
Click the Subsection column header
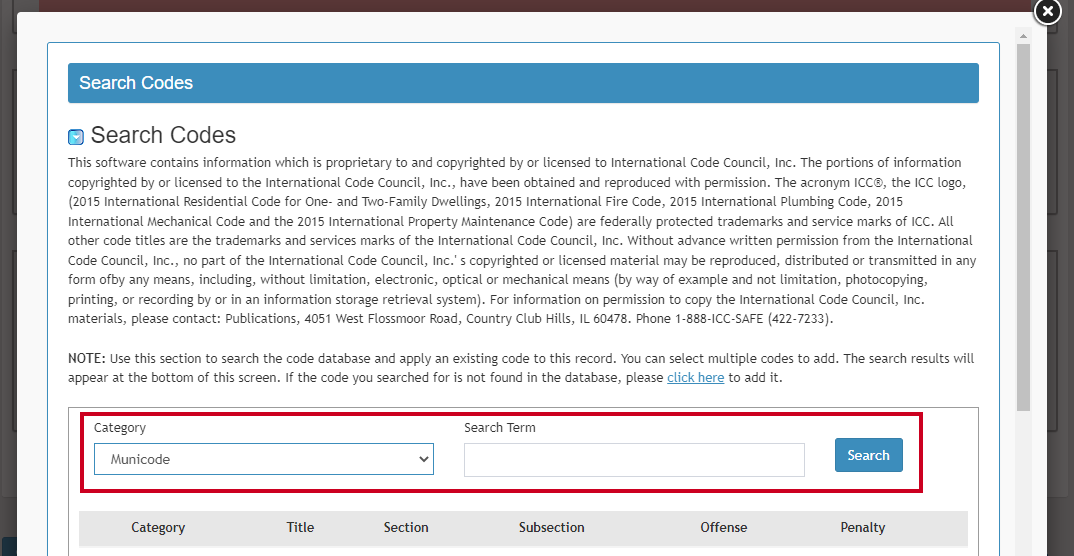point(551,527)
